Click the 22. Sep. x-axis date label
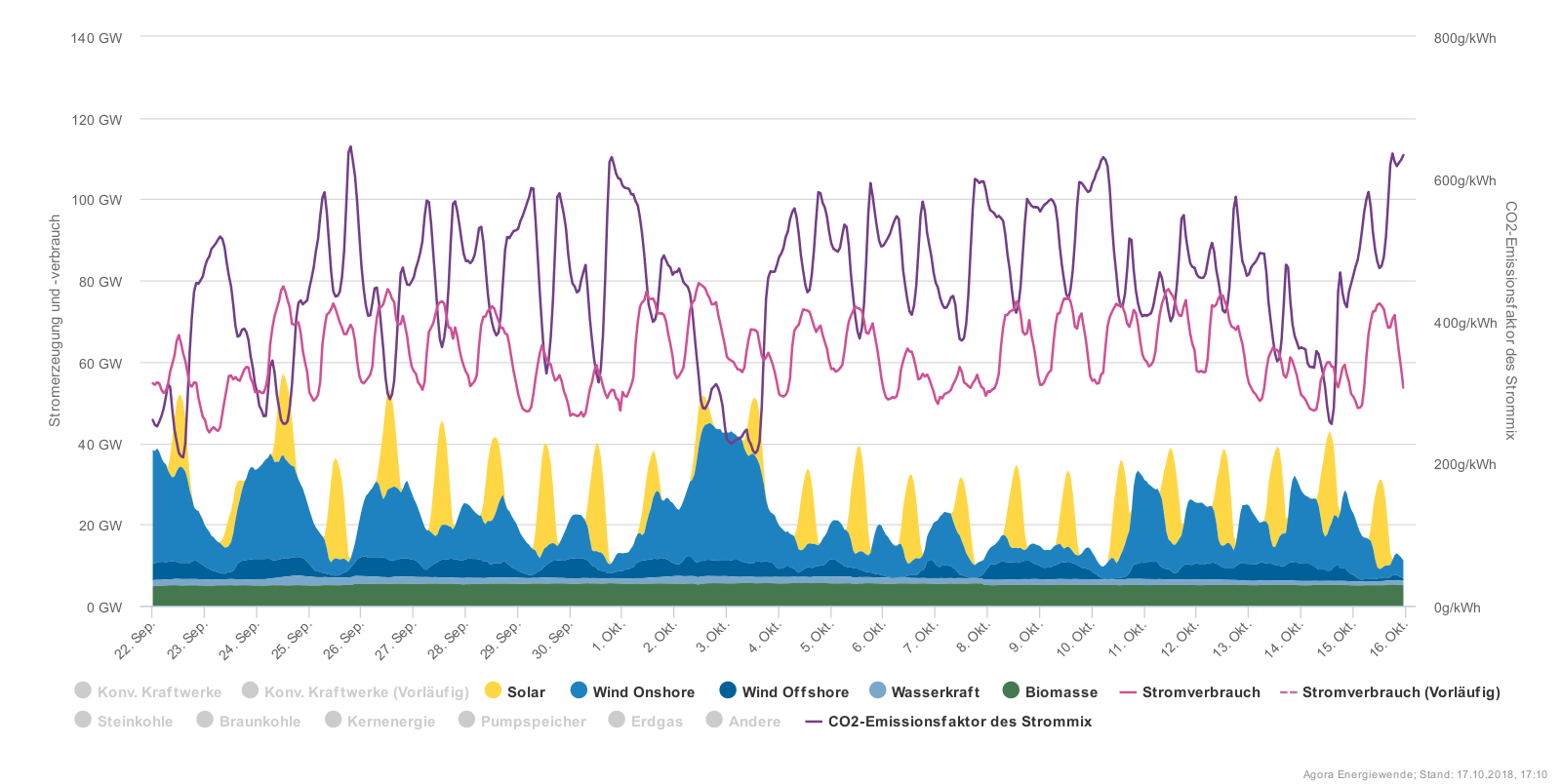This screenshot has height=784, width=1561. click(x=136, y=640)
